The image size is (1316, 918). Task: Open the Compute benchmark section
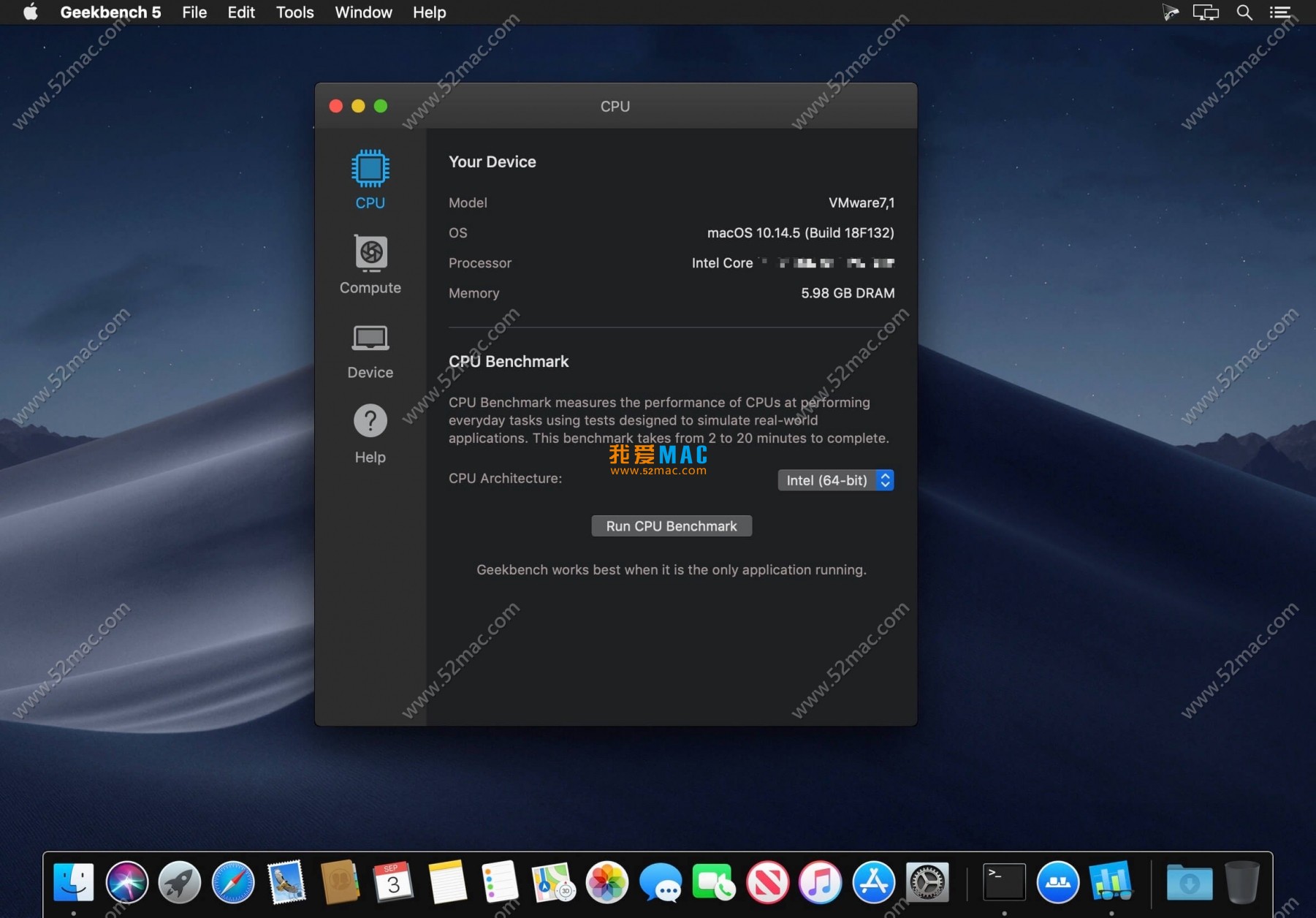370,263
